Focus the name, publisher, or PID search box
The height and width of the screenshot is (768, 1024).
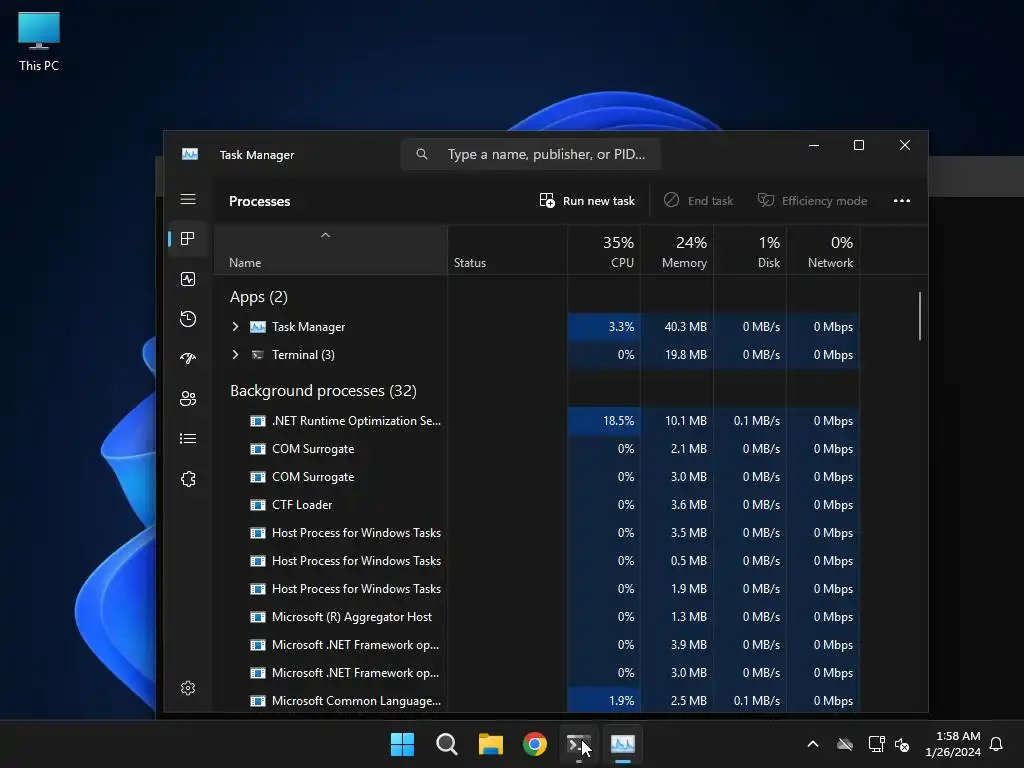pos(530,154)
